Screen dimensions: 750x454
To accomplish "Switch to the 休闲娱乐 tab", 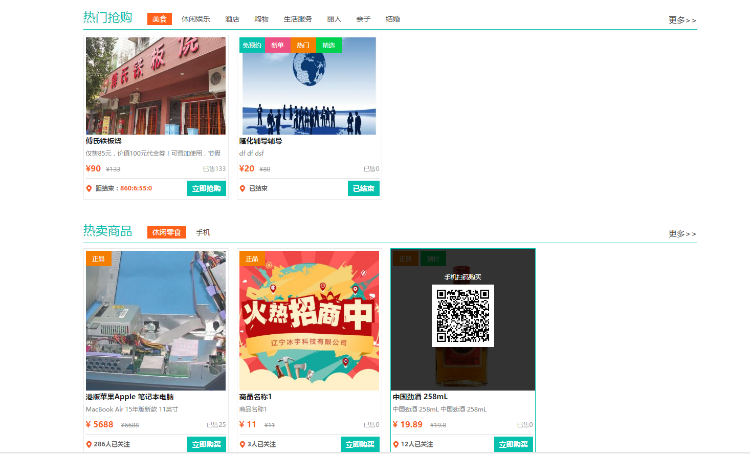I will click(x=196, y=19).
